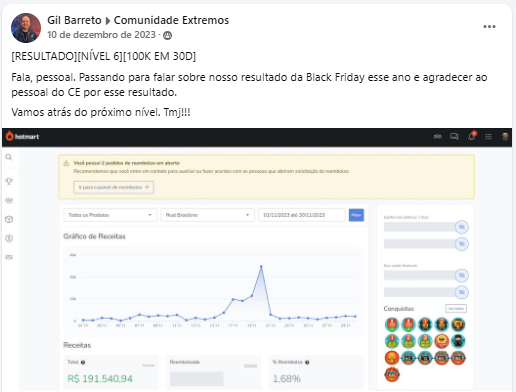The width and height of the screenshot is (516, 392).
Task: Open the notifications bell in Hotmart header
Action: click(x=472, y=136)
